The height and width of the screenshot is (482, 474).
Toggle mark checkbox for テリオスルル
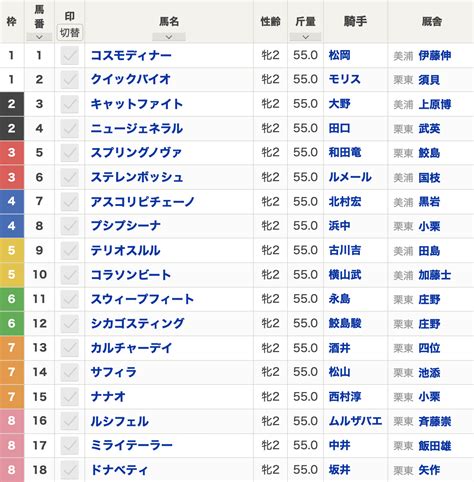(x=70, y=250)
